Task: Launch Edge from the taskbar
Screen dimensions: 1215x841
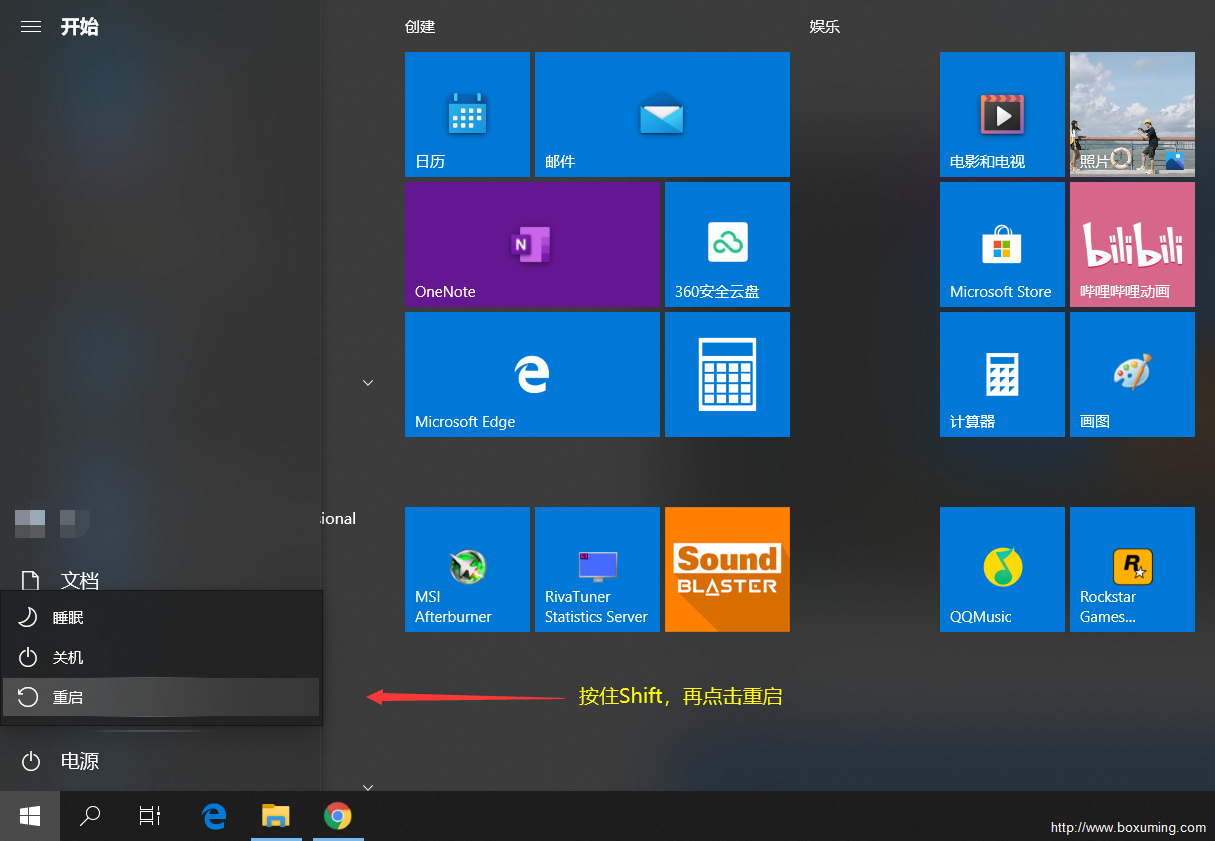Action: click(x=214, y=816)
